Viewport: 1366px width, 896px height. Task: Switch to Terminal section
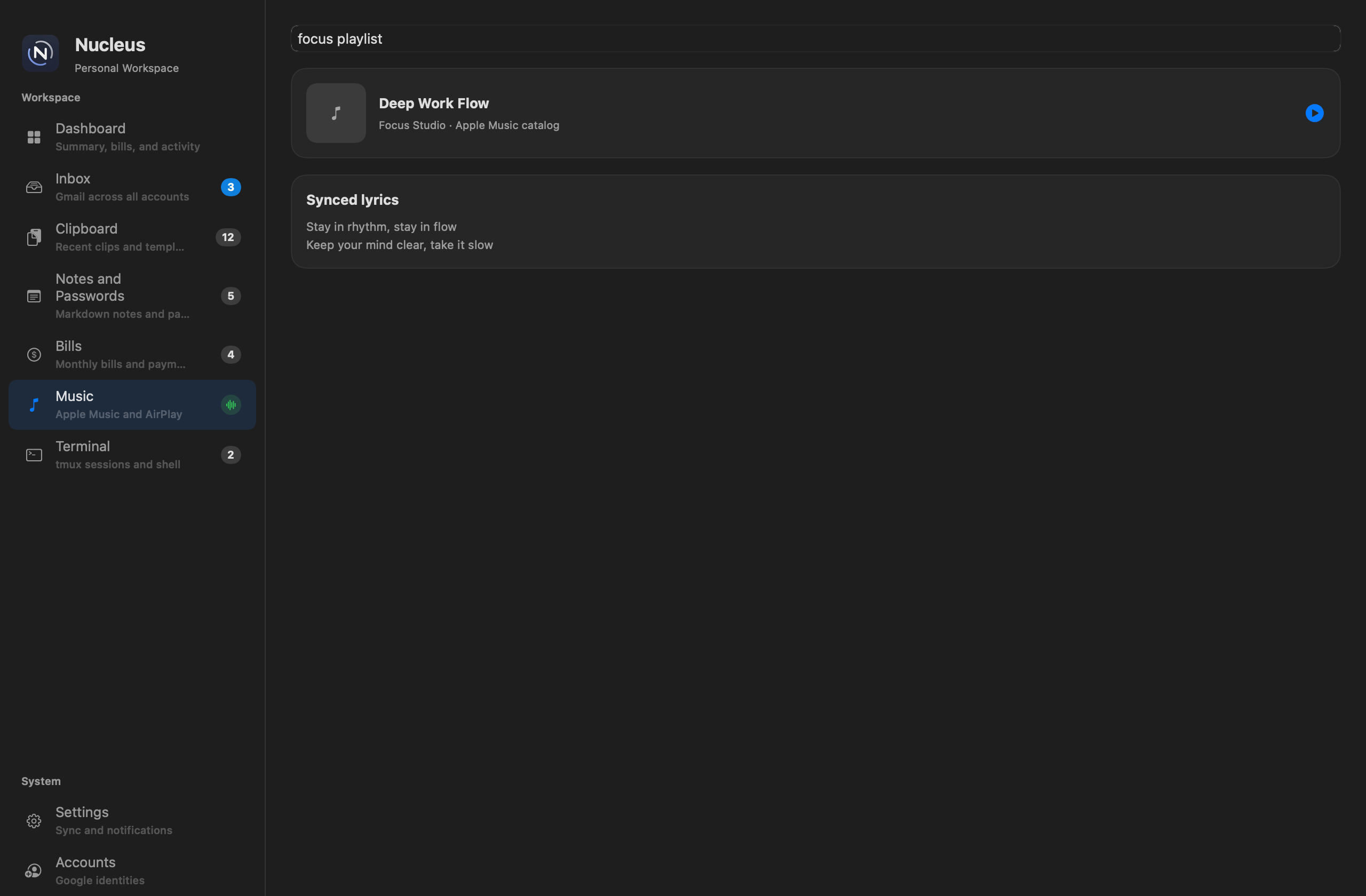pyautogui.click(x=132, y=455)
